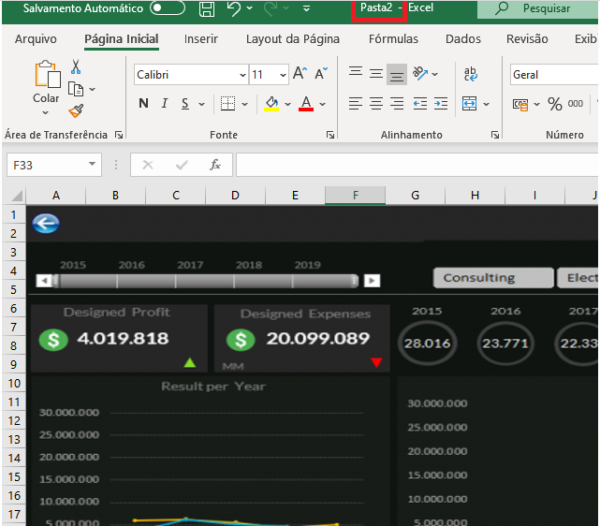Click the Geral number format box
This screenshot has height=526, width=600.
click(x=554, y=75)
